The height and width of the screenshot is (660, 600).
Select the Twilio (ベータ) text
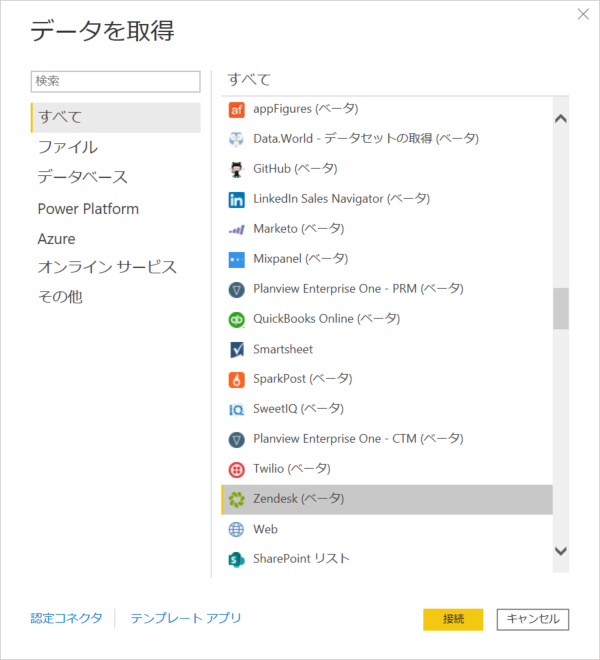point(292,469)
